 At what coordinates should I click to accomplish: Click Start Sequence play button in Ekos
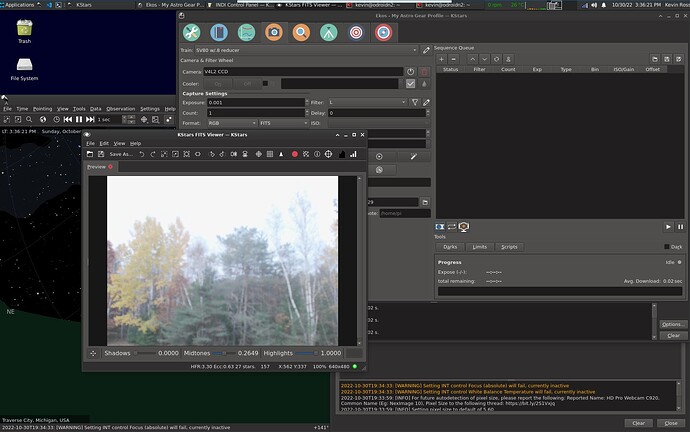click(668, 227)
